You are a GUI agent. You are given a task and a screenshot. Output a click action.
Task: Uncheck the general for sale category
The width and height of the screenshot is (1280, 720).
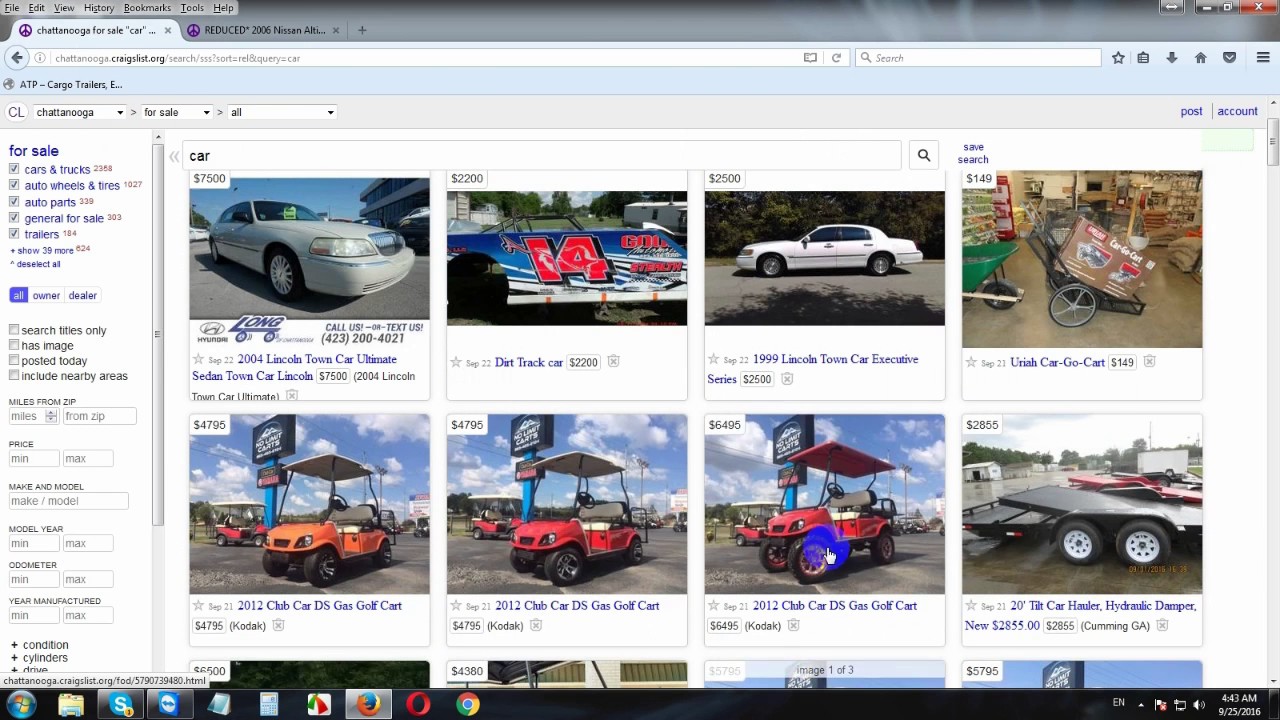[14, 217]
